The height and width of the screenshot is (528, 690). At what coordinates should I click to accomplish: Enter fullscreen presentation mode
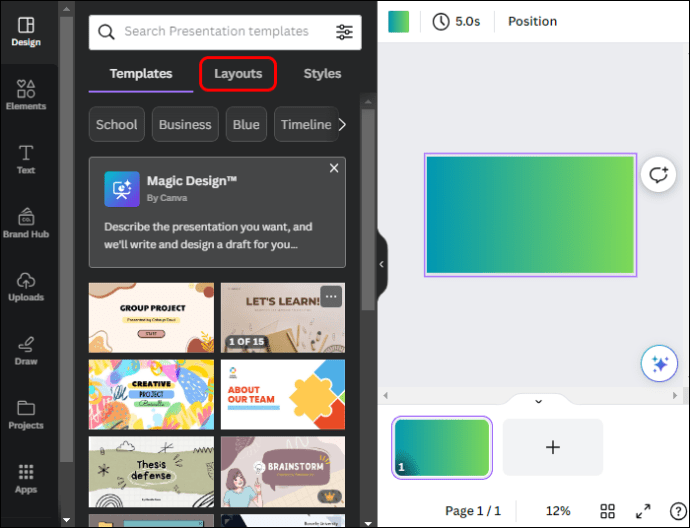[x=643, y=511]
